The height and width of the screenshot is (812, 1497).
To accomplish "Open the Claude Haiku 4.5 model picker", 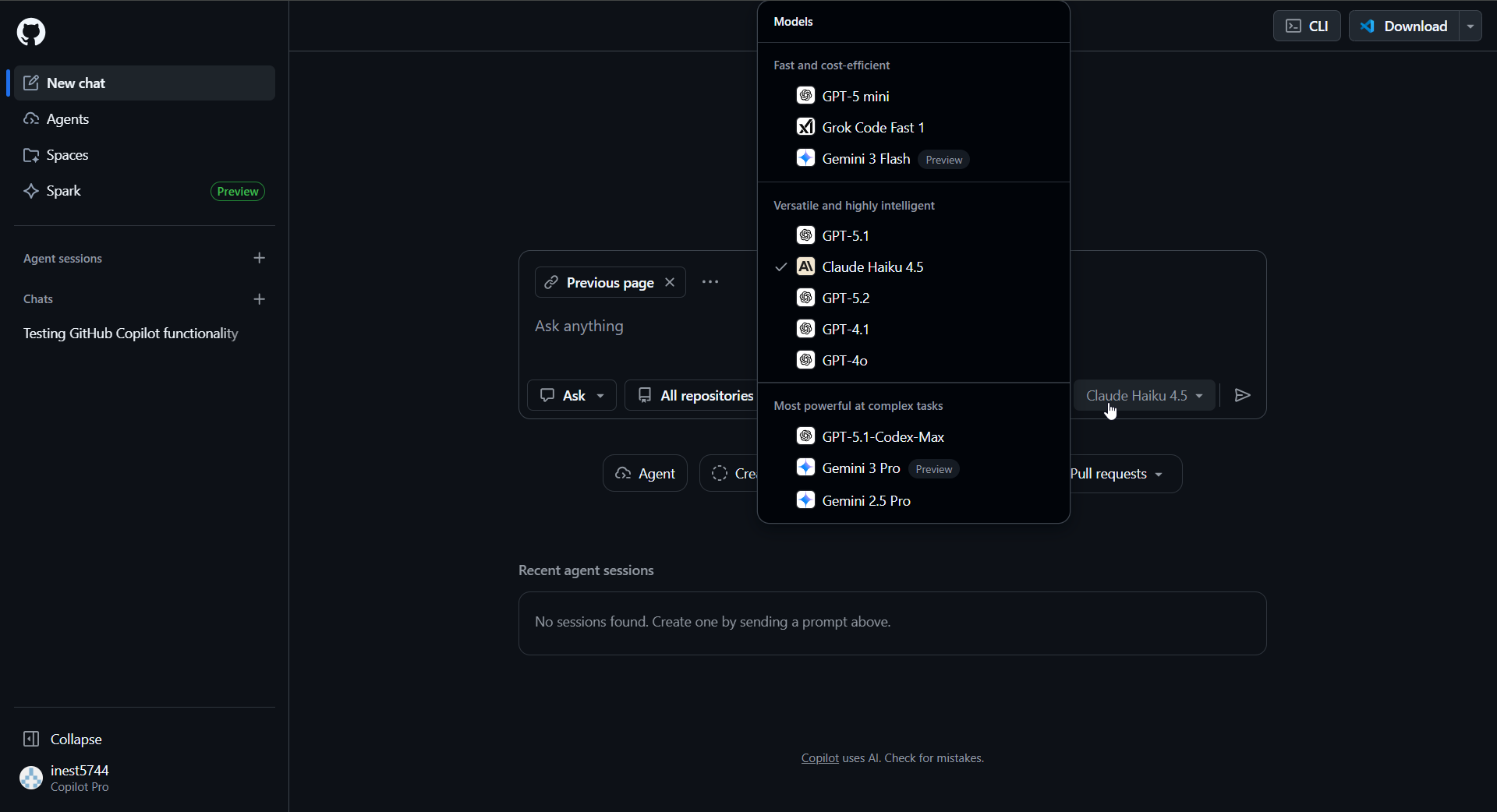I will click(x=1144, y=396).
